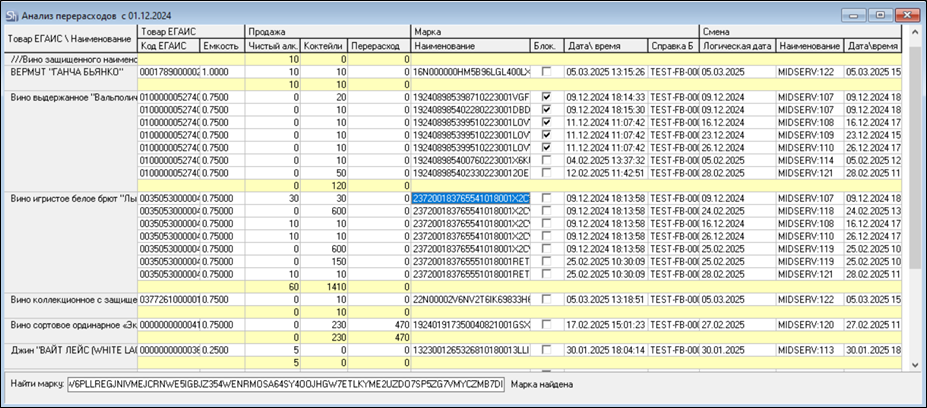Check Блок. for mark dated 04.02.2025 13:37:32

pos(546,160)
